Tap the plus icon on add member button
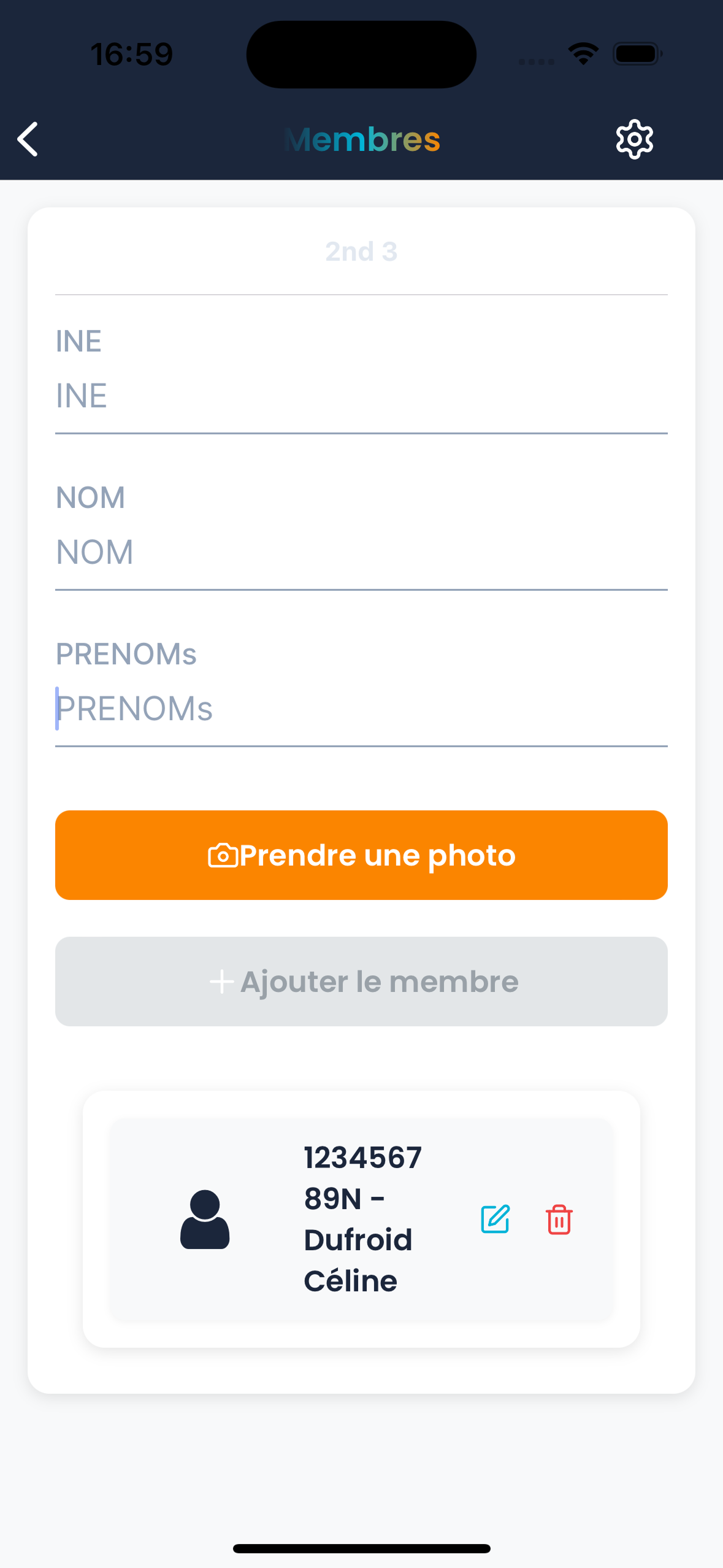This screenshot has width=723, height=1568. 221,982
